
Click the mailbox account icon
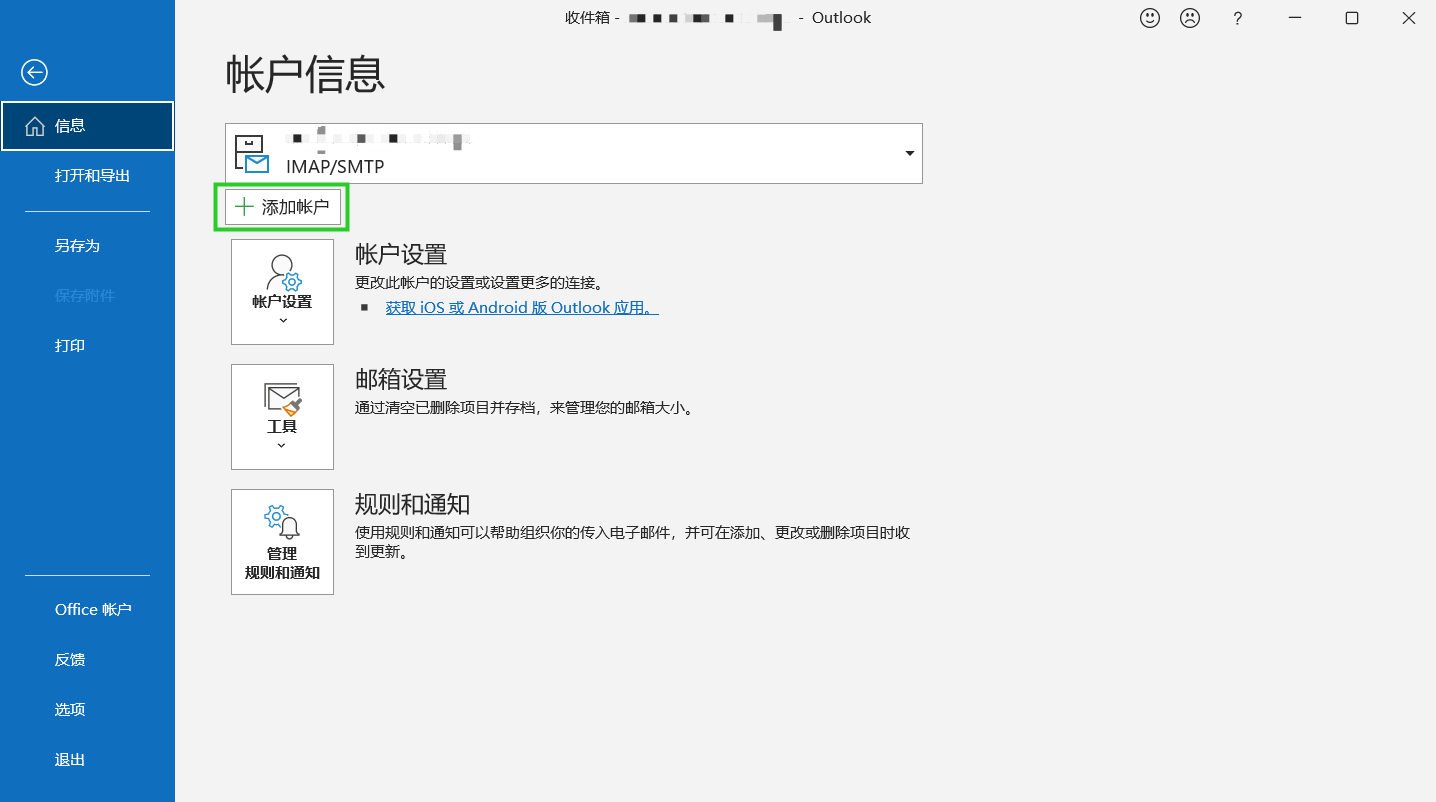(251, 154)
